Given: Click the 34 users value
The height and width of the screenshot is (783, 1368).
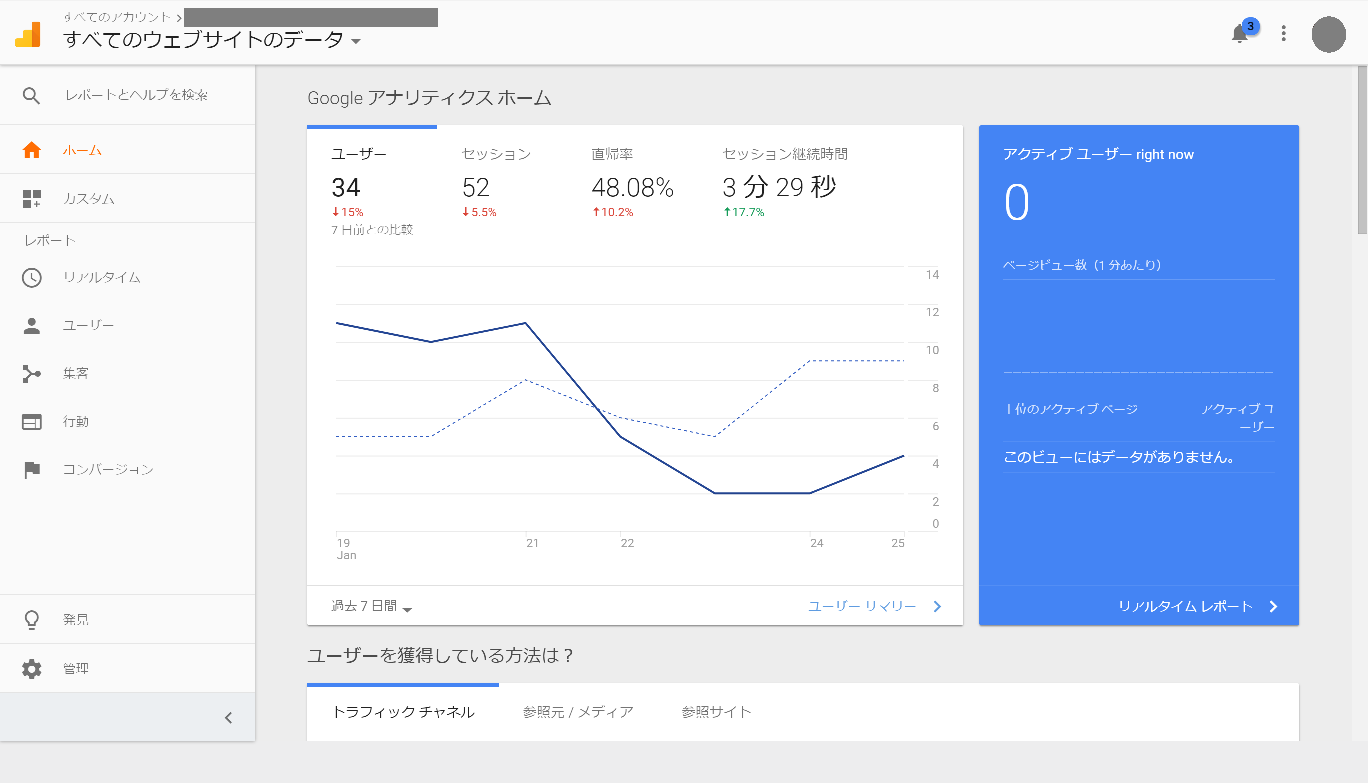Looking at the screenshot, I should [x=346, y=187].
